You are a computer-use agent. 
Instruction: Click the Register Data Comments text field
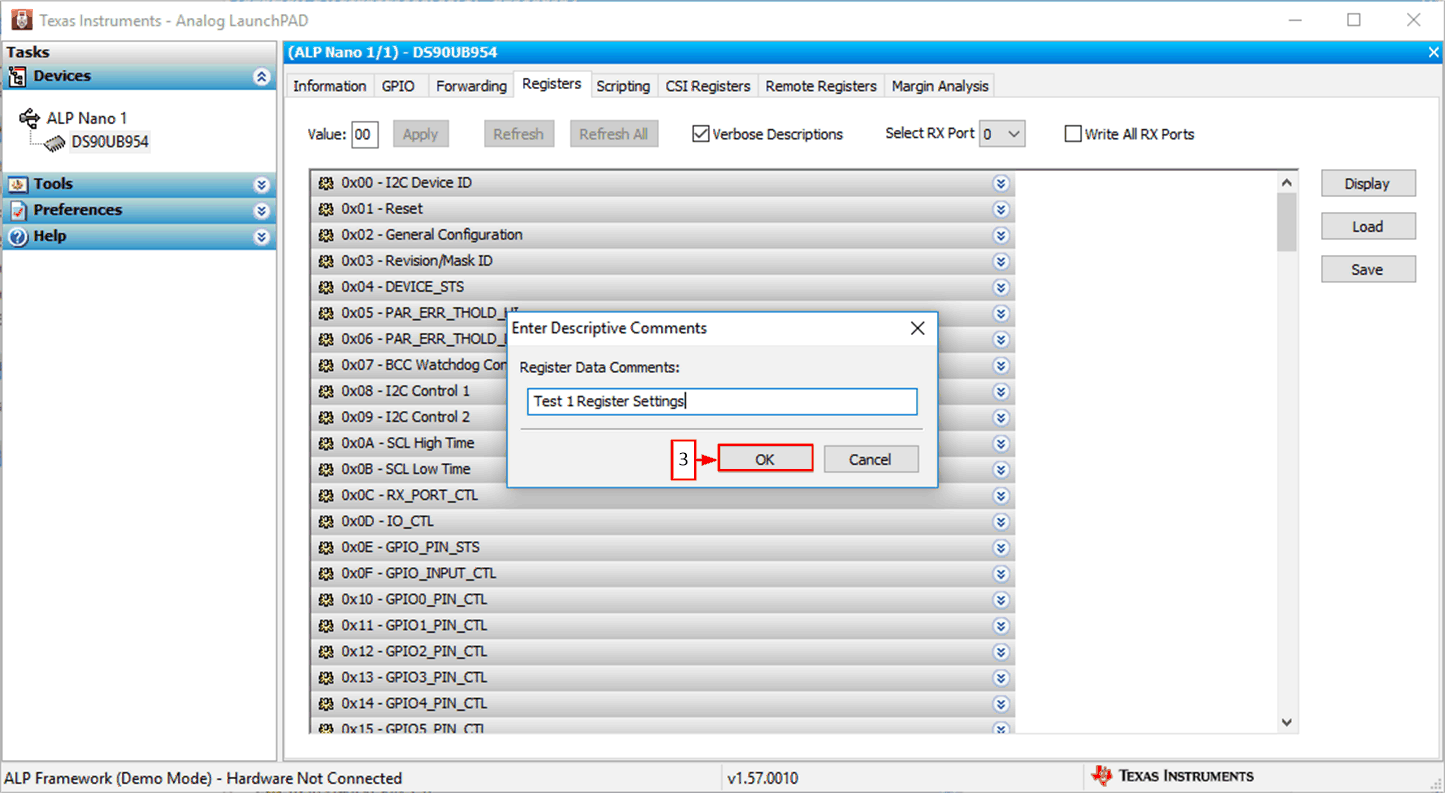click(x=721, y=401)
